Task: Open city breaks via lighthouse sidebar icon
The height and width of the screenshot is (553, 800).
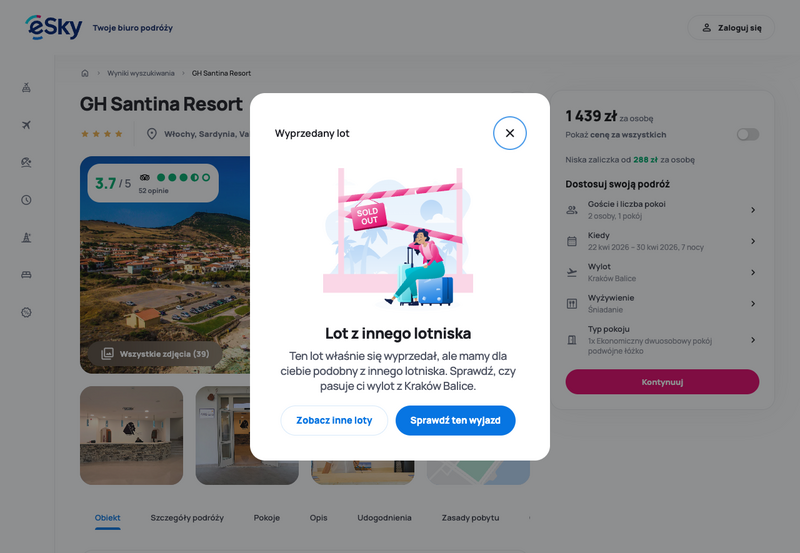Action: [x=27, y=237]
